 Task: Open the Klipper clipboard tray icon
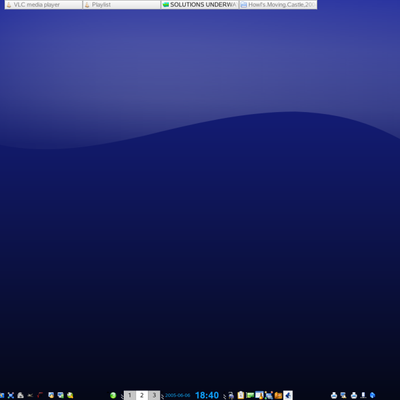pyautogui.click(x=241, y=395)
